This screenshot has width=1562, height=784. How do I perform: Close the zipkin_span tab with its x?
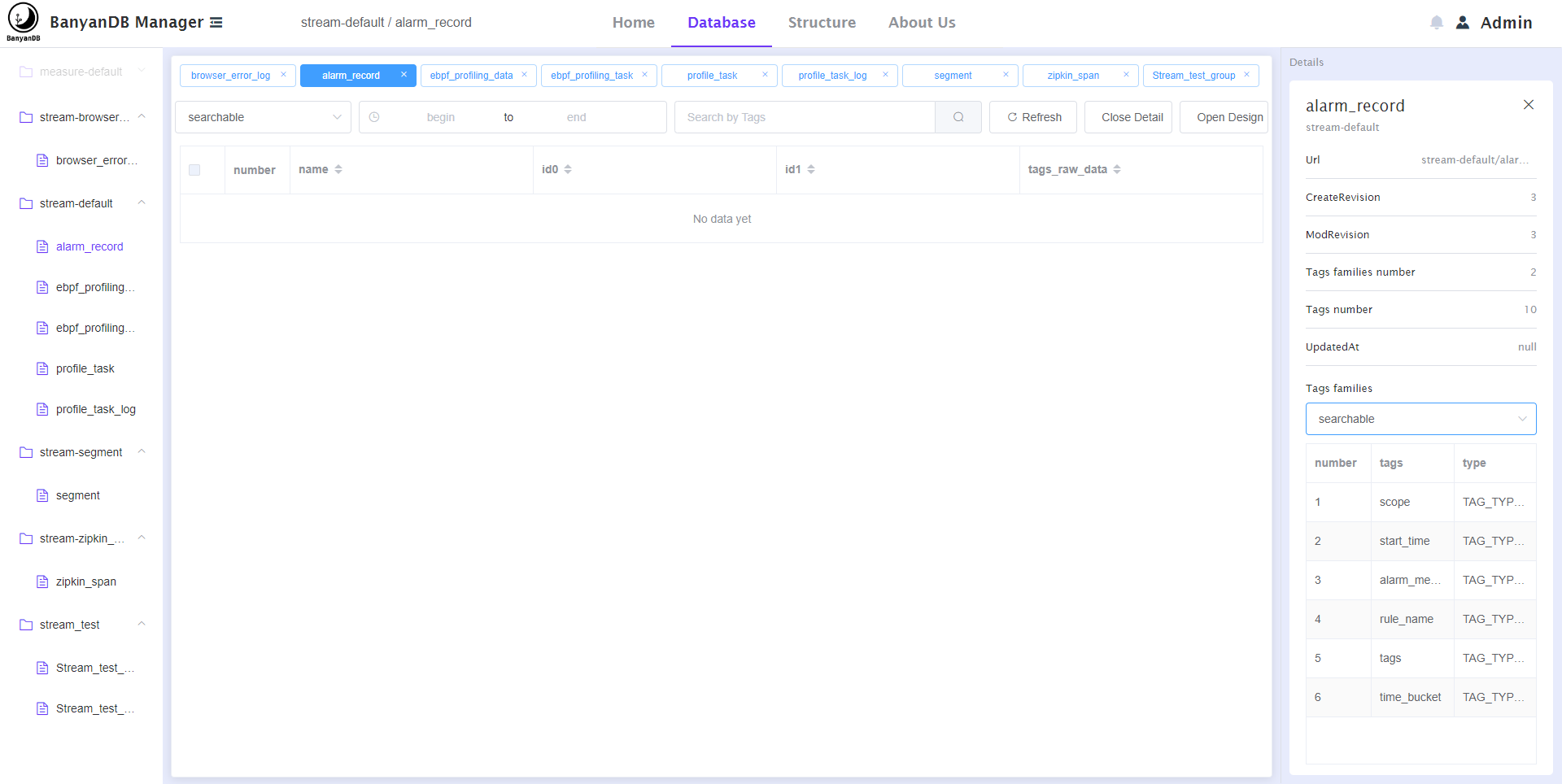[1126, 75]
